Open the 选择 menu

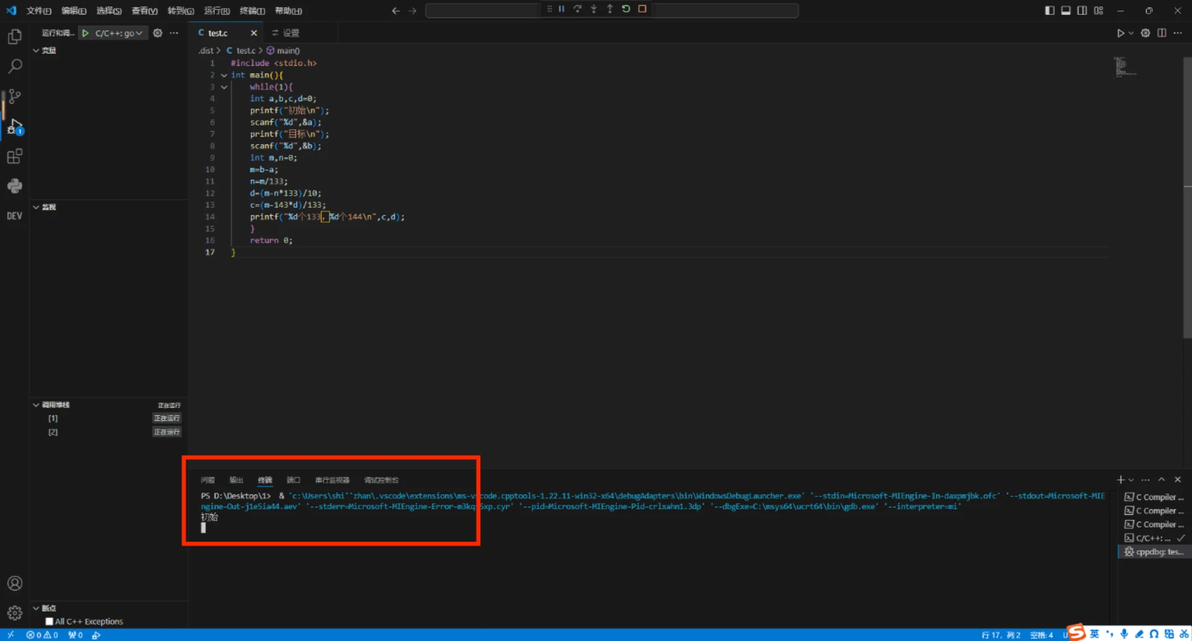[x=109, y=11]
